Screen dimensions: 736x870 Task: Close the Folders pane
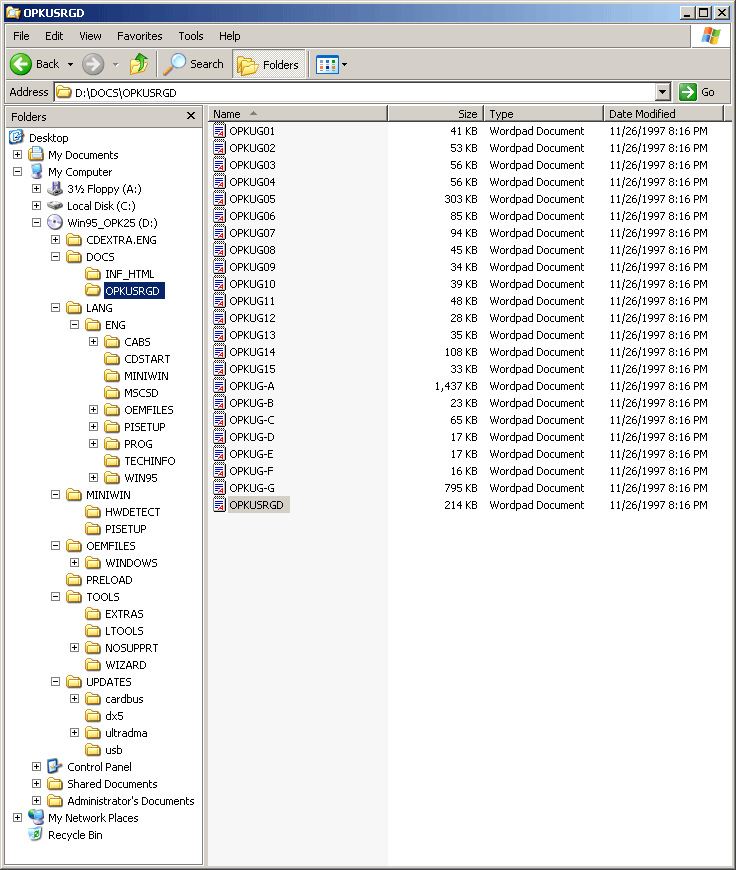(191, 116)
